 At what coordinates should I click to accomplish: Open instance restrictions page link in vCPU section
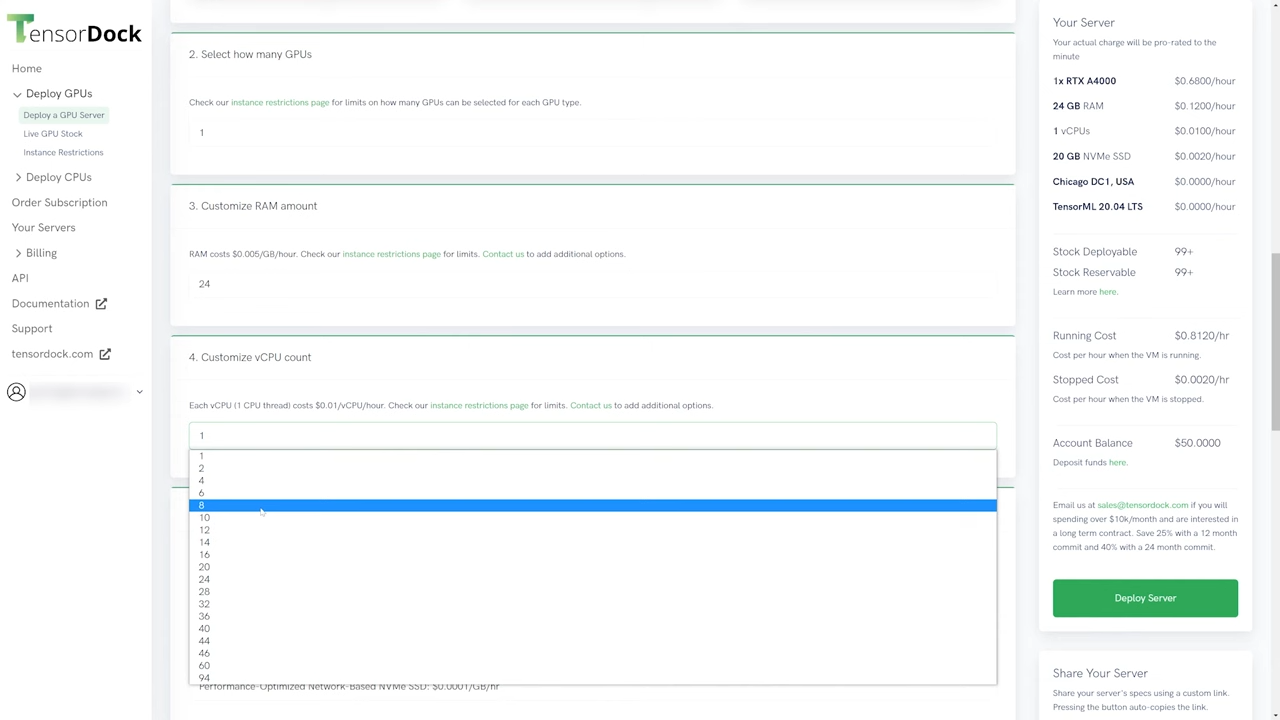[479, 405]
